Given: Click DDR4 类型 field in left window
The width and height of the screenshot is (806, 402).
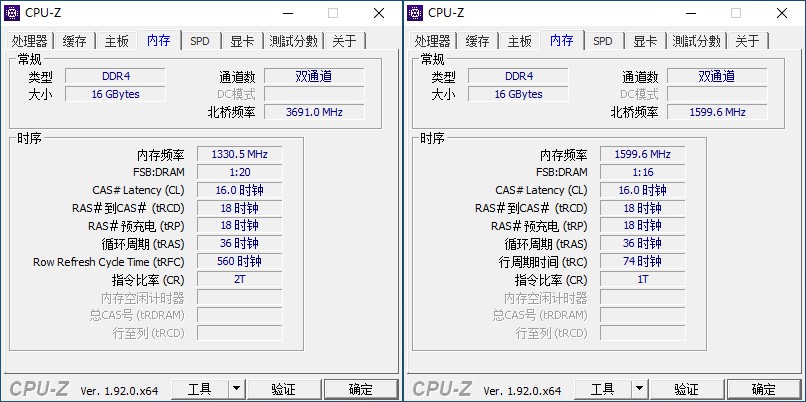Looking at the screenshot, I should coord(115,77).
